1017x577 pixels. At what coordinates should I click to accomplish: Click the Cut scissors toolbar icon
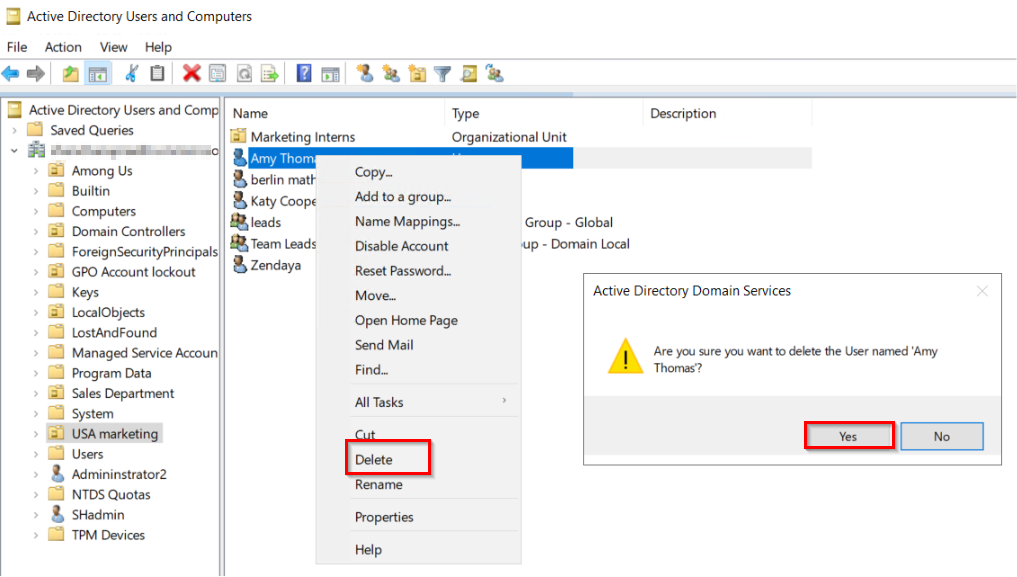(x=131, y=73)
